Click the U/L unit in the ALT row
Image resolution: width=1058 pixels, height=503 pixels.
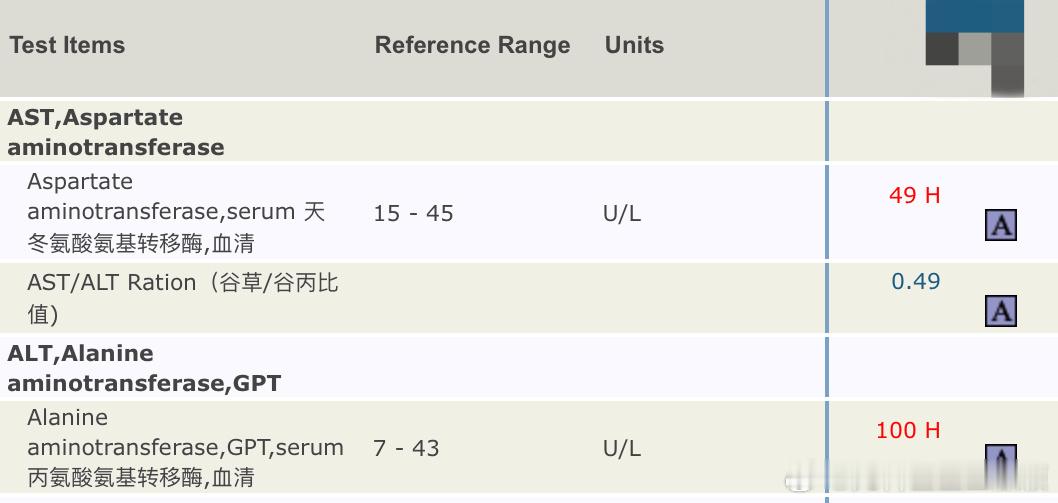622,448
